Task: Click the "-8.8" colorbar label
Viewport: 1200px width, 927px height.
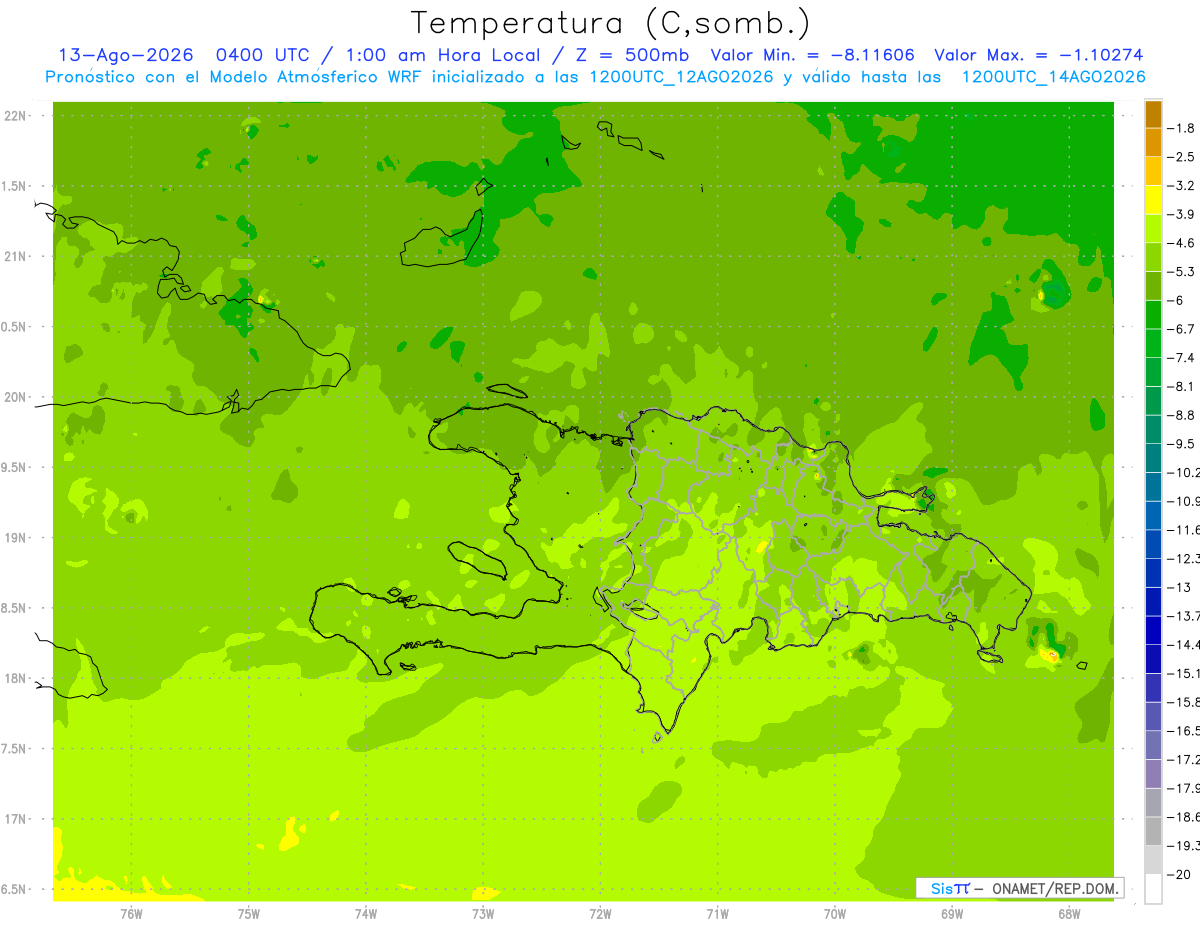Action: coord(1183,415)
